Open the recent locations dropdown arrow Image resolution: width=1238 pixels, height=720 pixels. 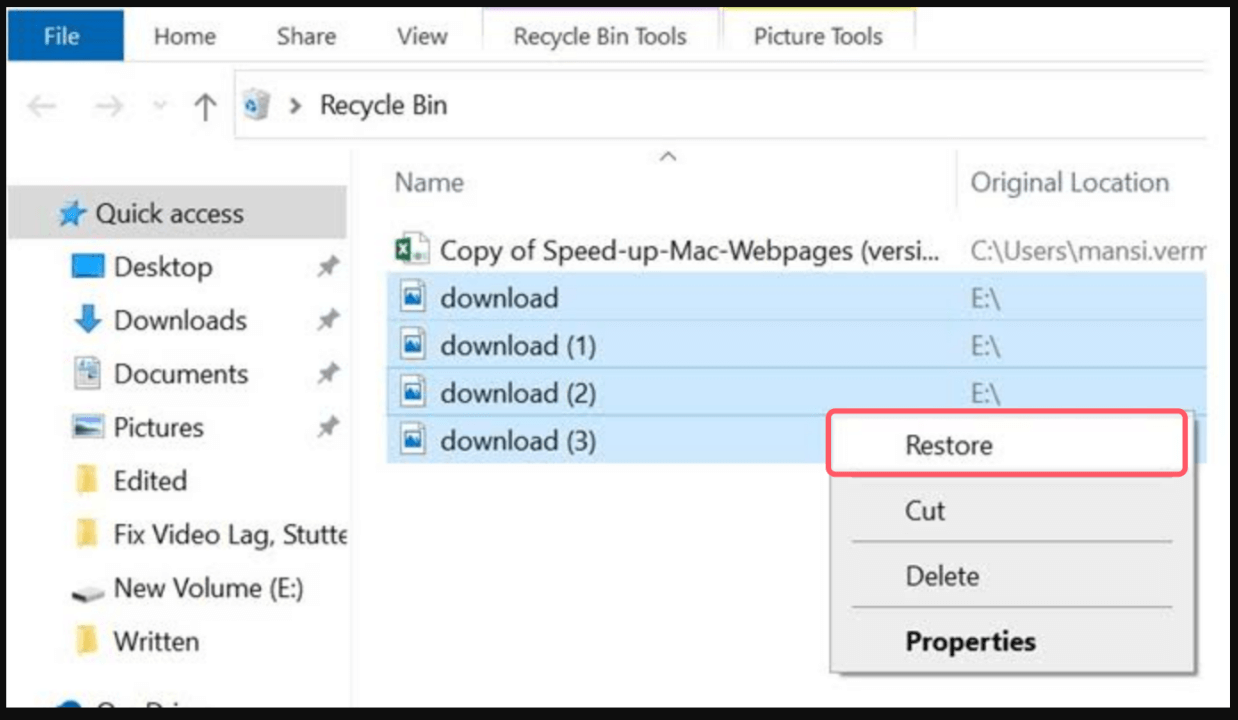click(159, 106)
